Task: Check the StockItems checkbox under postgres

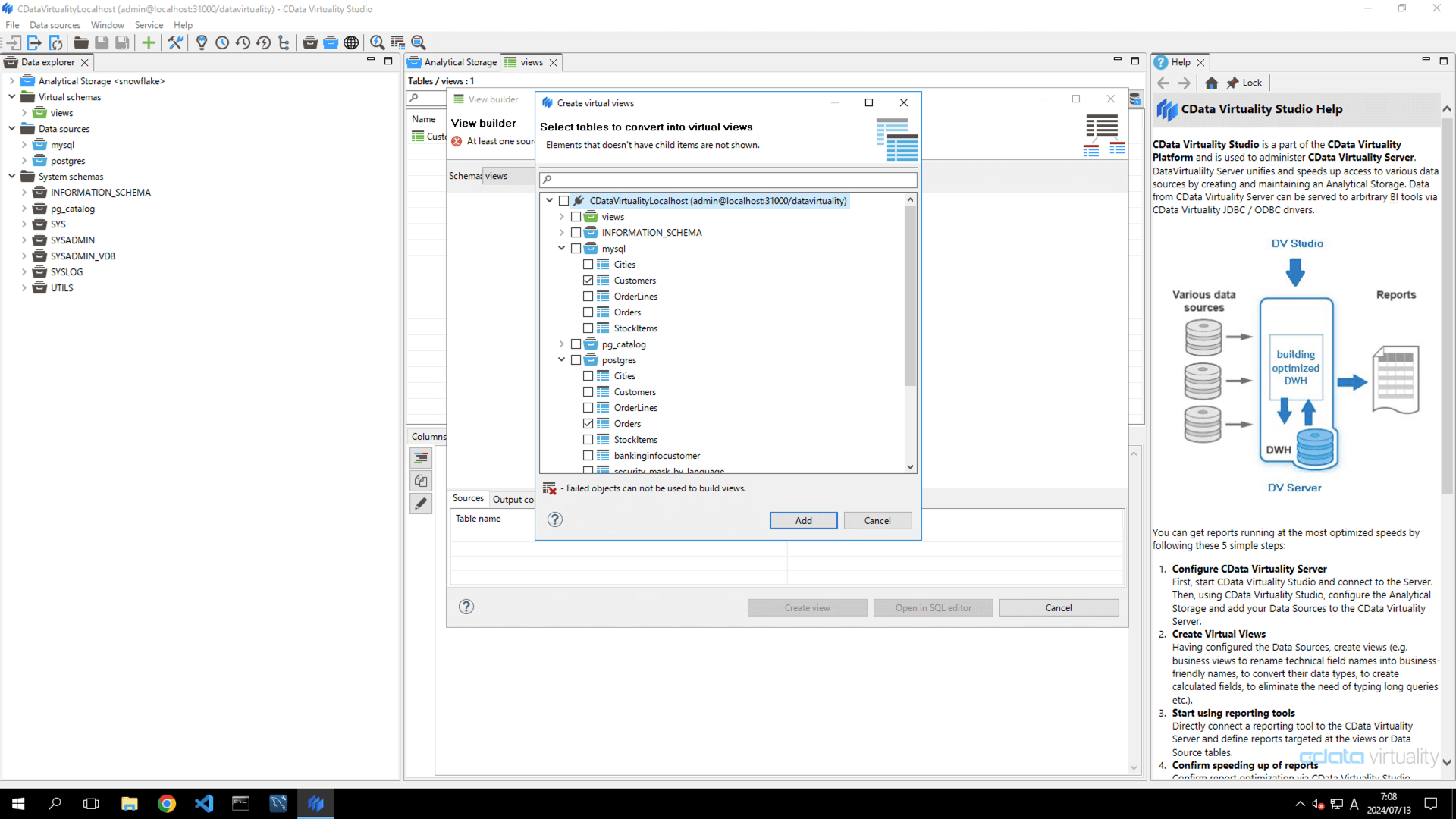Action: (589, 439)
